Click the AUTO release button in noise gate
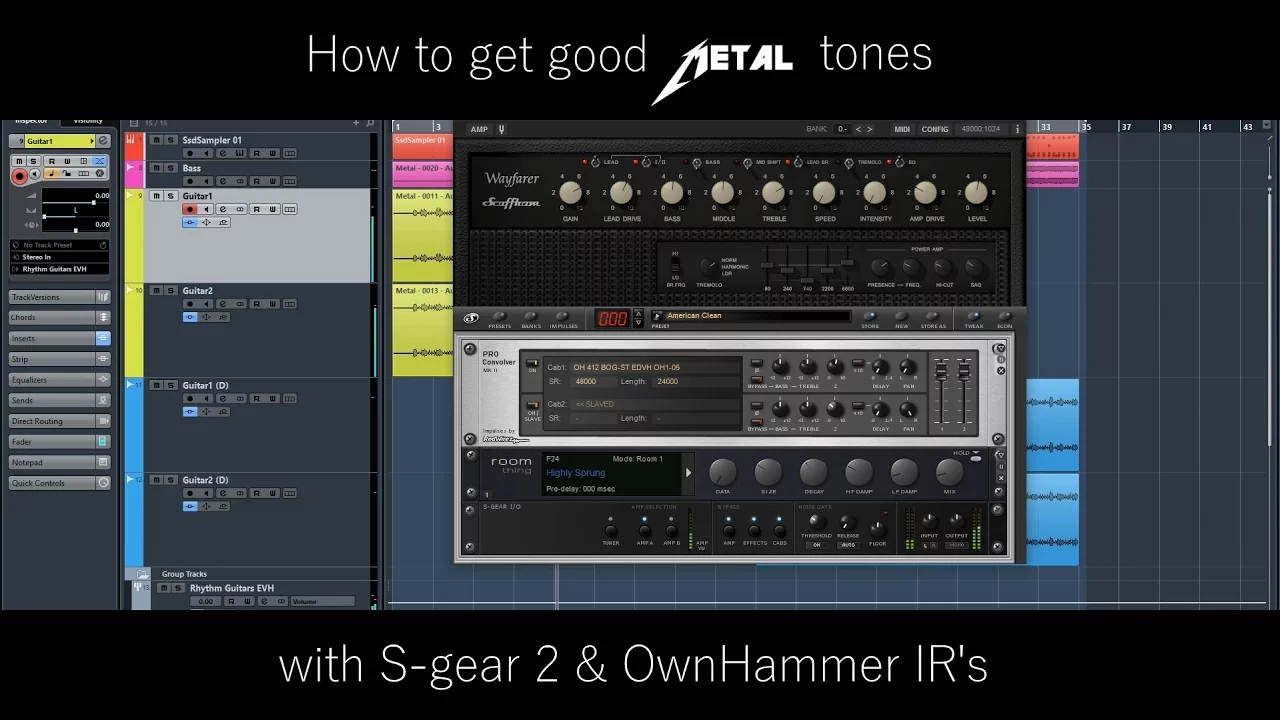The height and width of the screenshot is (720, 1280). point(848,544)
